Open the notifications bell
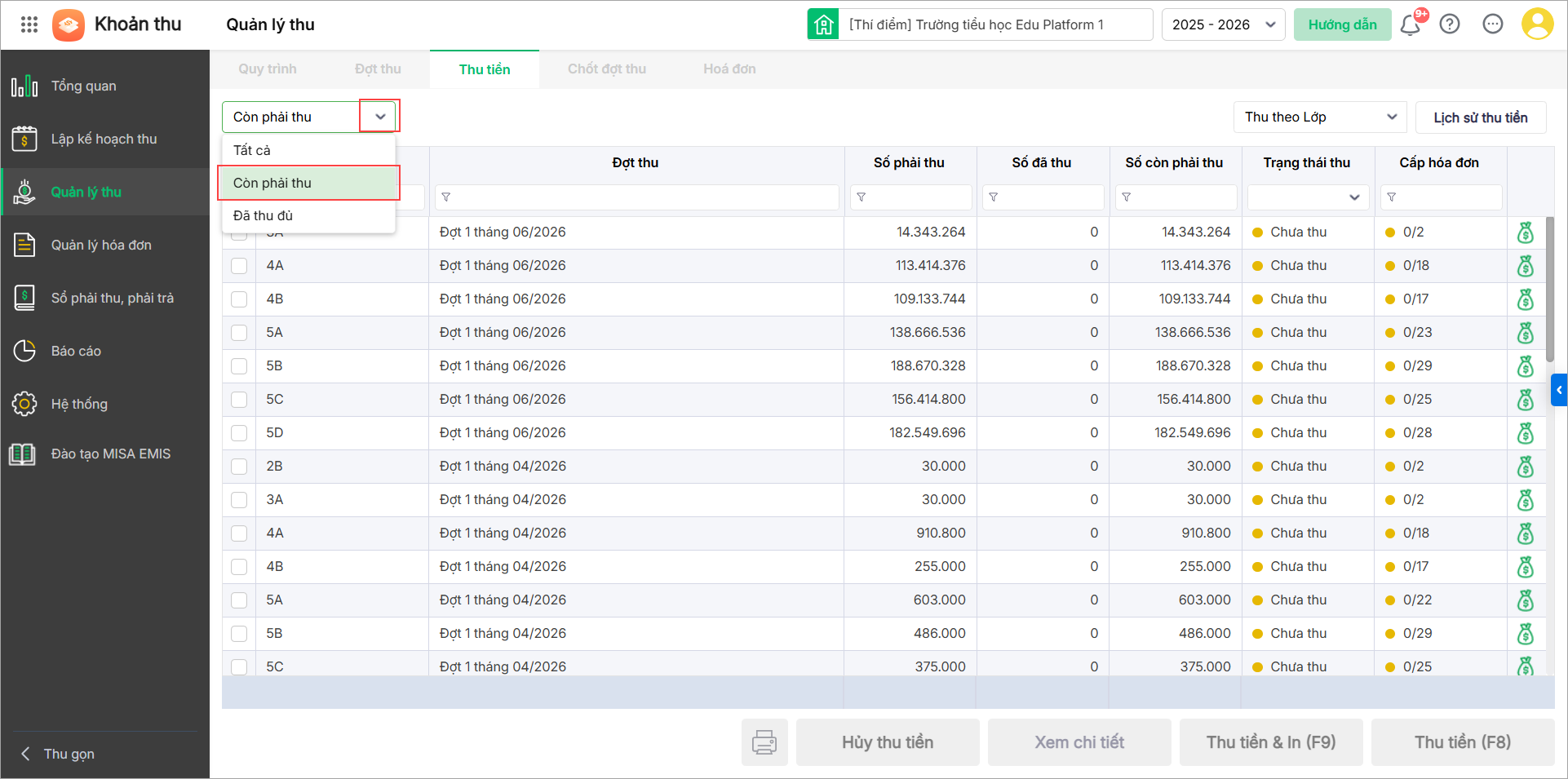The image size is (1568, 779). coord(1410,25)
